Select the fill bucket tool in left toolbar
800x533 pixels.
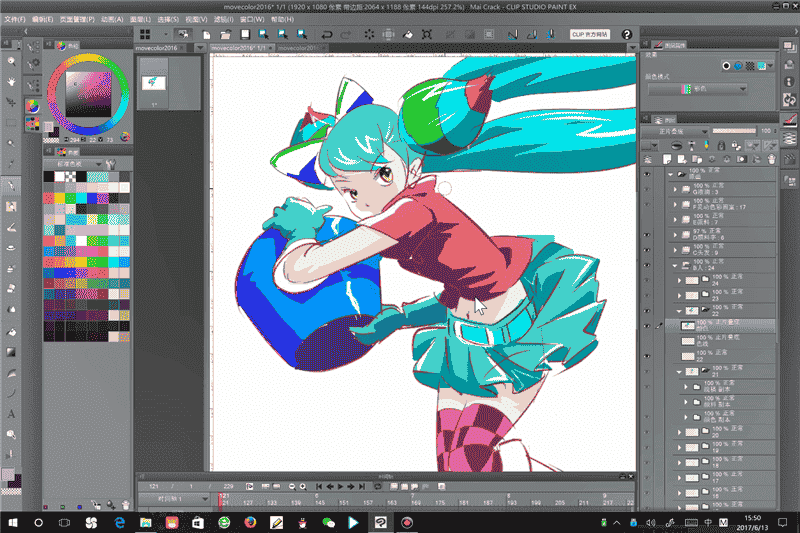coord(11,332)
